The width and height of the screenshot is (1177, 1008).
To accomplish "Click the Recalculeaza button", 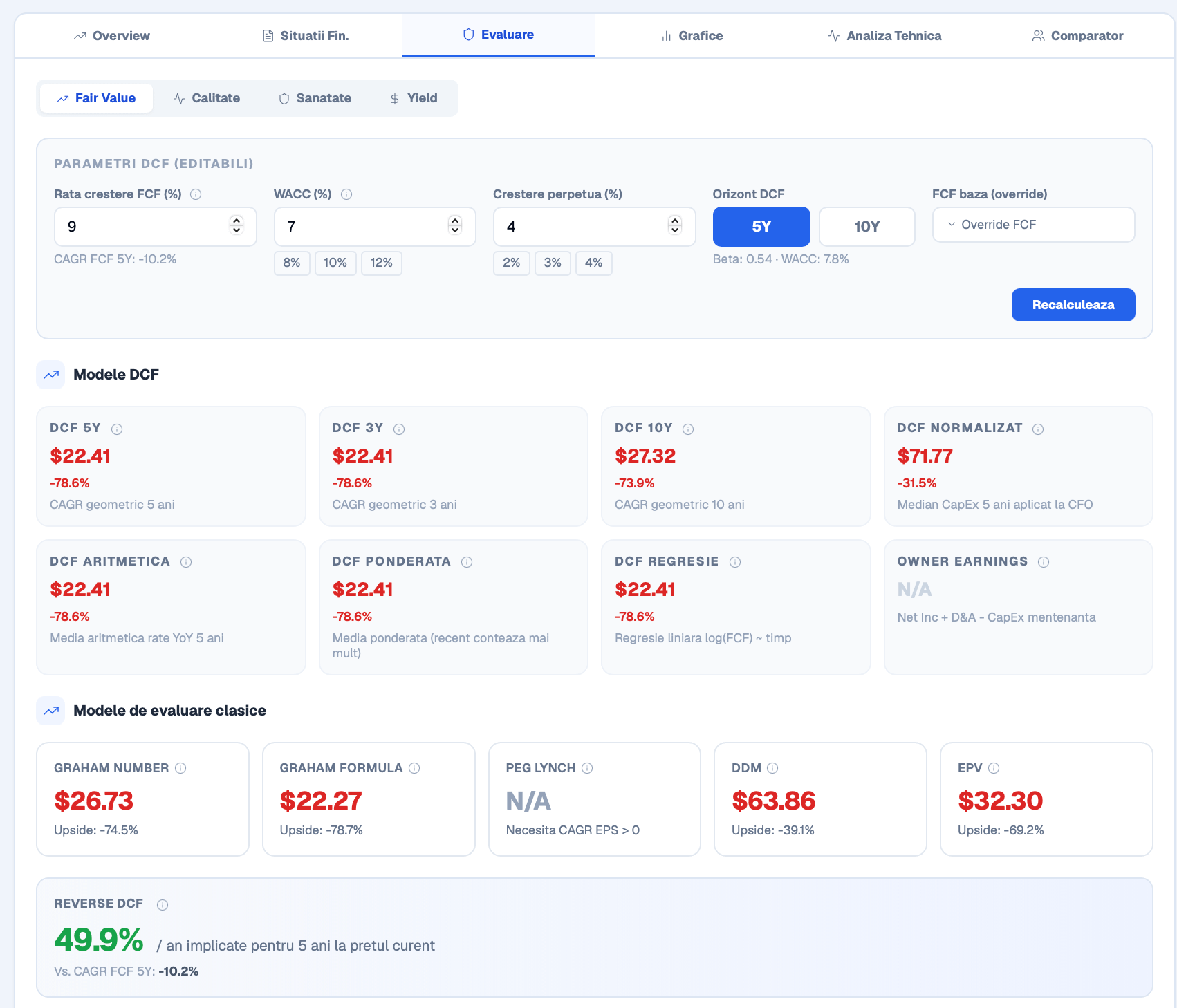I will coord(1073,305).
